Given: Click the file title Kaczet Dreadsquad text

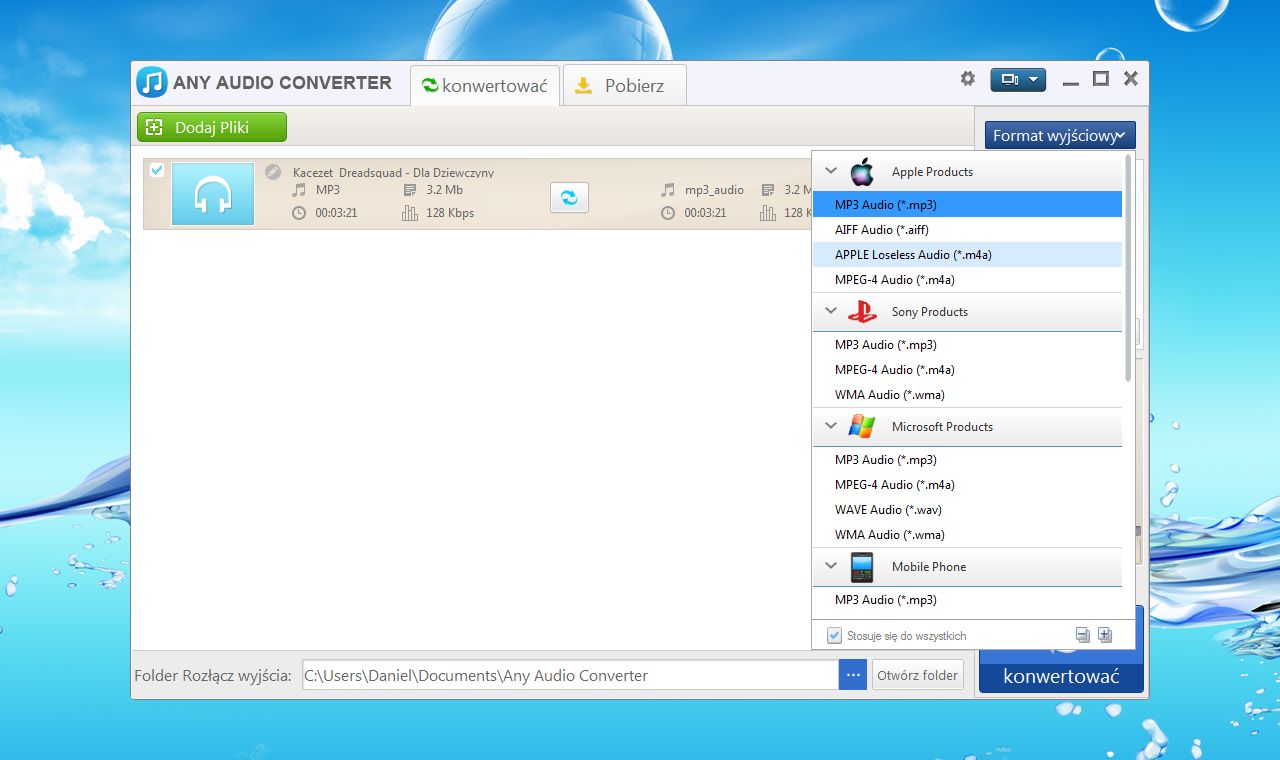Looking at the screenshot, I should tap(393, 173).
